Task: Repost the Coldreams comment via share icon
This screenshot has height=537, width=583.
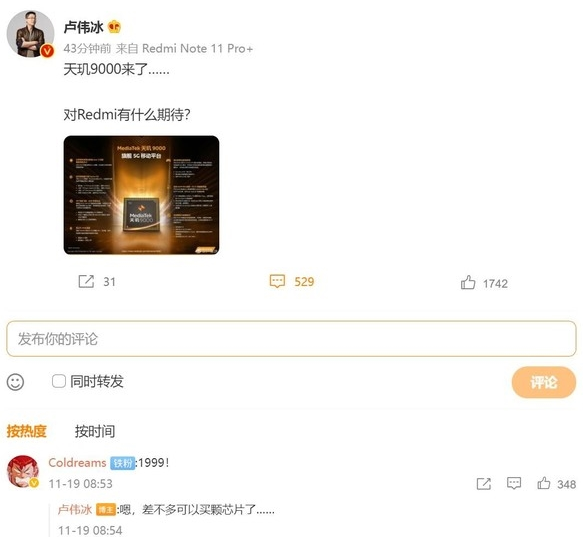Action: [x=483, y=484]
